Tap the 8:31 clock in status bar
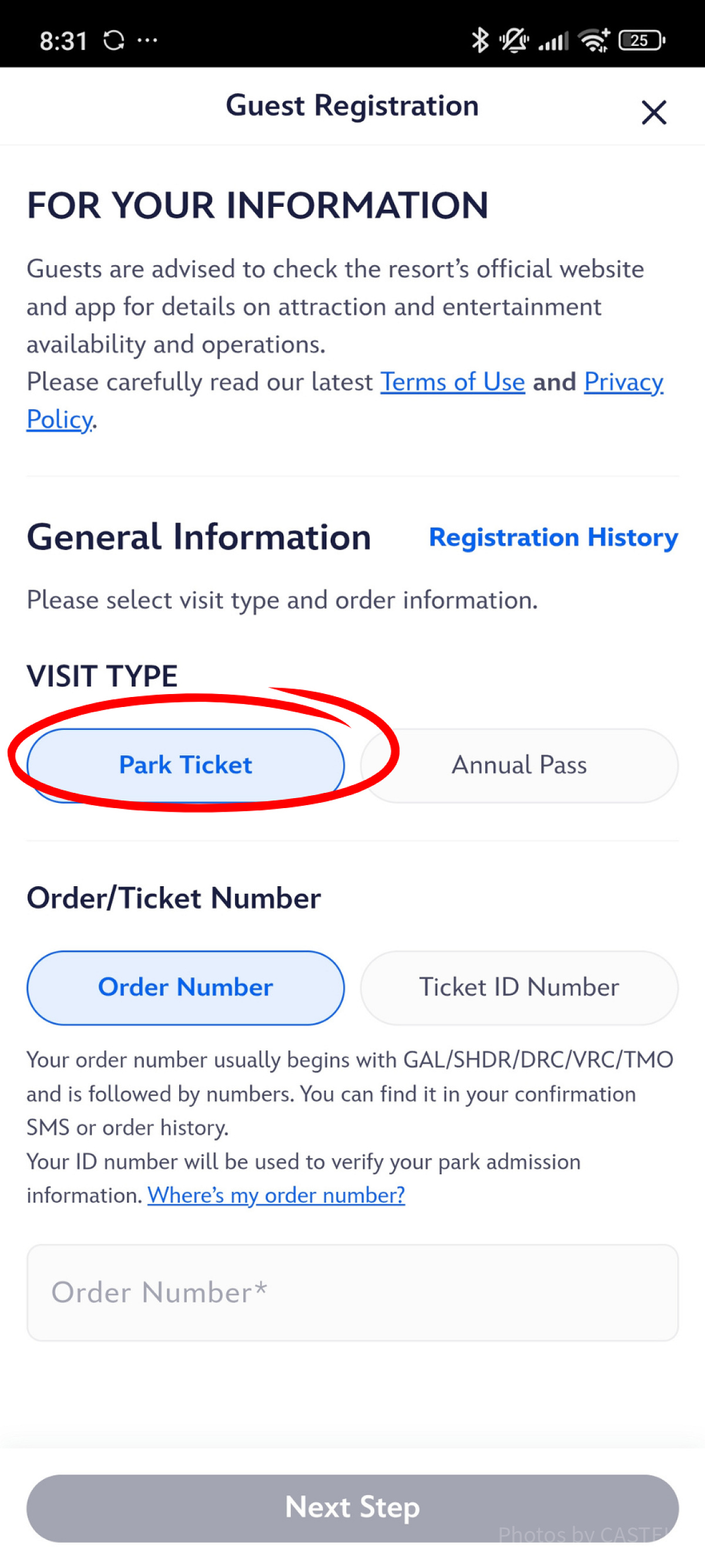This screenshot has height=1568, width=705. (x=63, y=41)
